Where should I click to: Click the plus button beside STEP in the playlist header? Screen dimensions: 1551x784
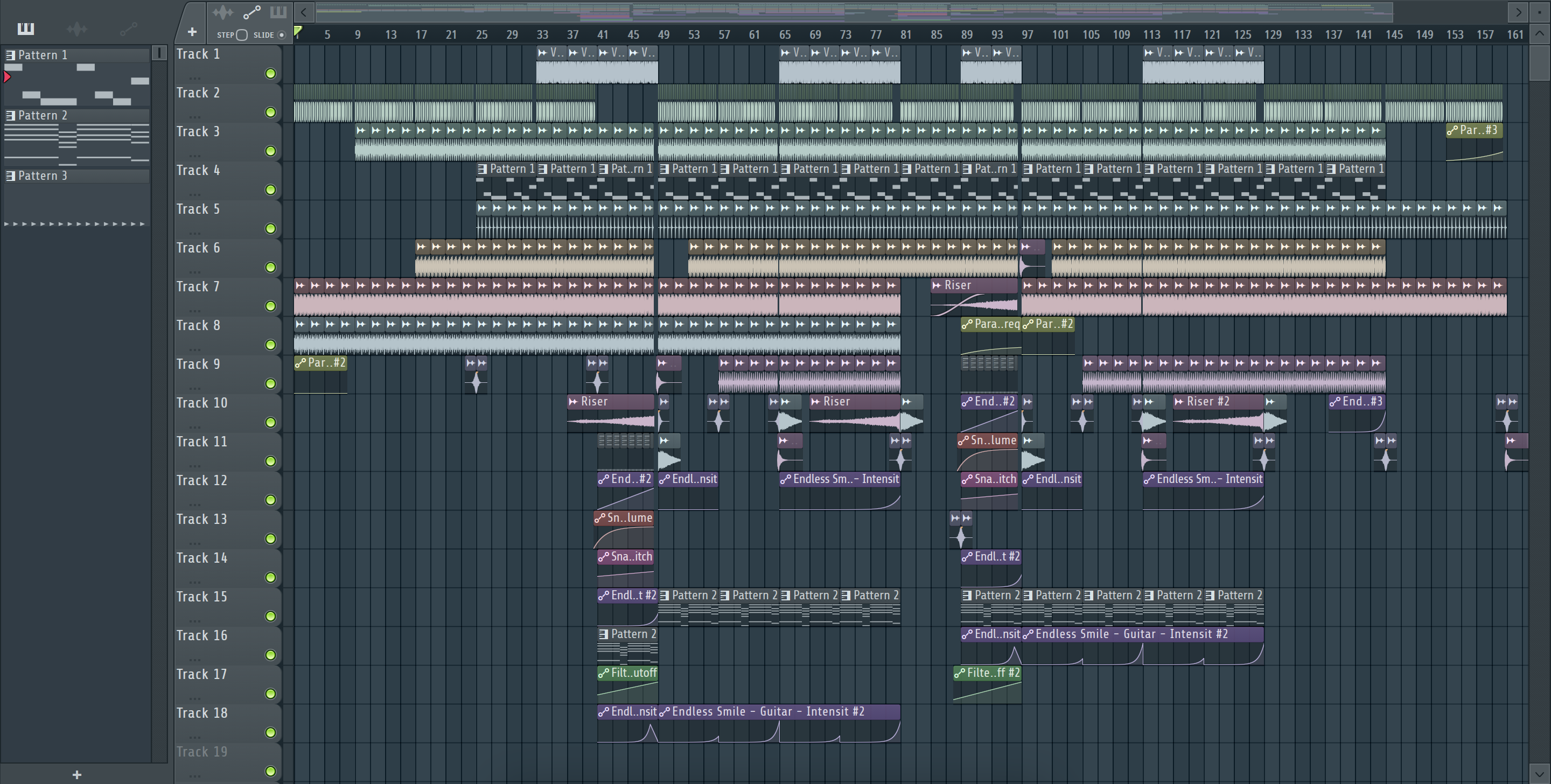pos(192,32)
